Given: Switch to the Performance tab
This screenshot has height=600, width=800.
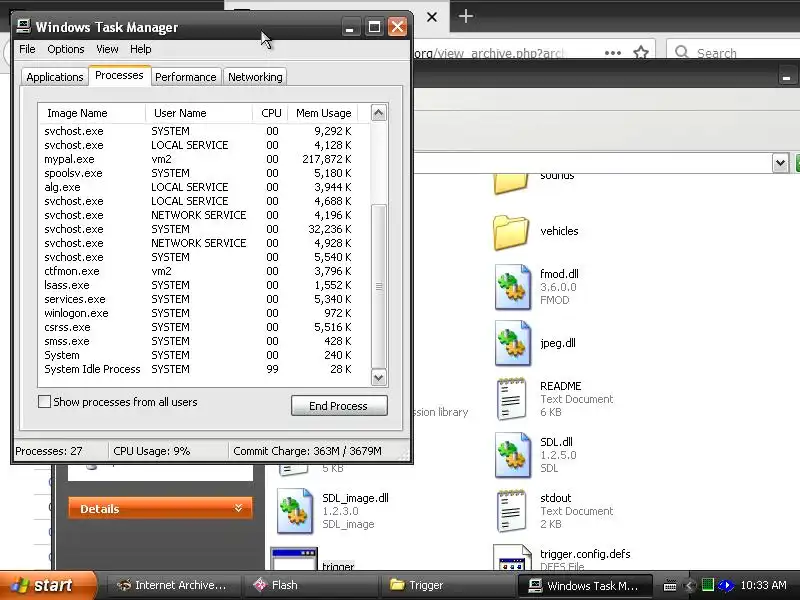Looking at the screenshot, I should 186,77.
